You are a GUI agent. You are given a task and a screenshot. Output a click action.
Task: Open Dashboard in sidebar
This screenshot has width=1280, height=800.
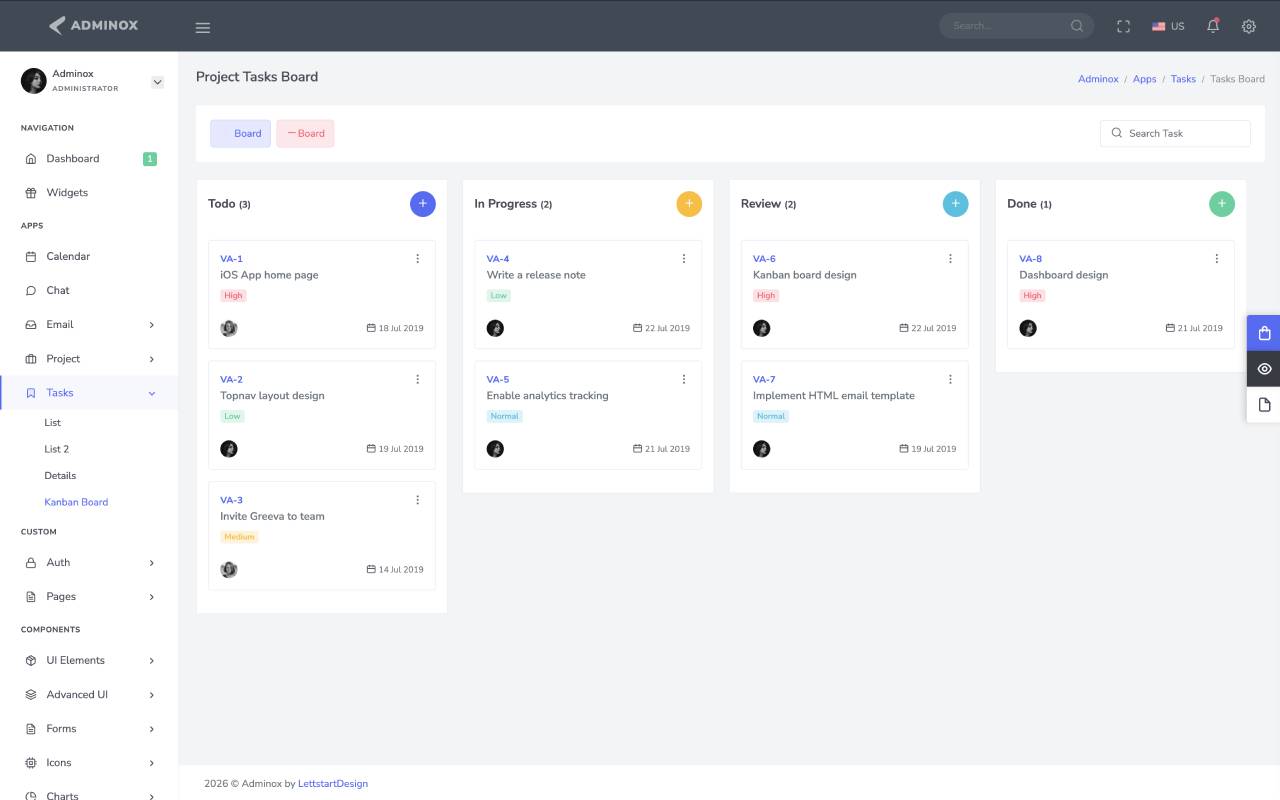tap(89, 159)
